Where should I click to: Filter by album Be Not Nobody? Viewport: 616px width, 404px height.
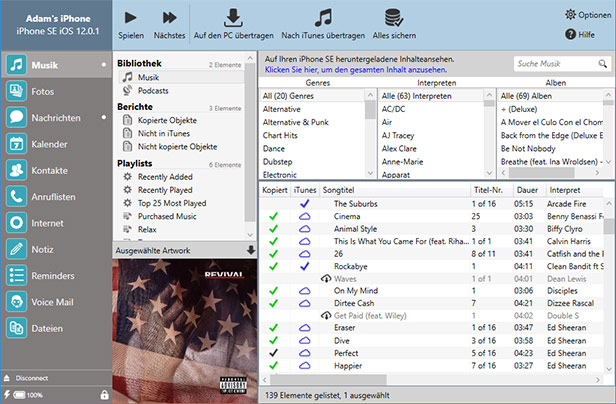click(551, 149)
